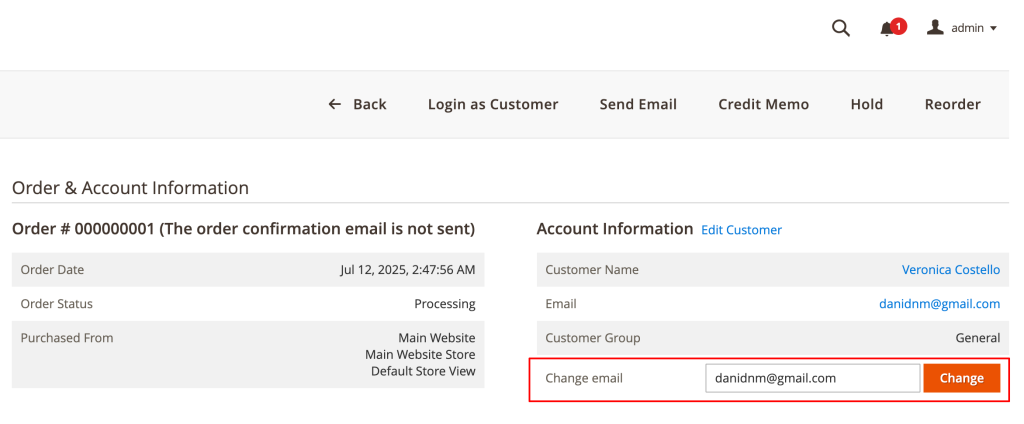1024x424 pixels.
Task: Click Send Email in the action bar
Action: 638,104
